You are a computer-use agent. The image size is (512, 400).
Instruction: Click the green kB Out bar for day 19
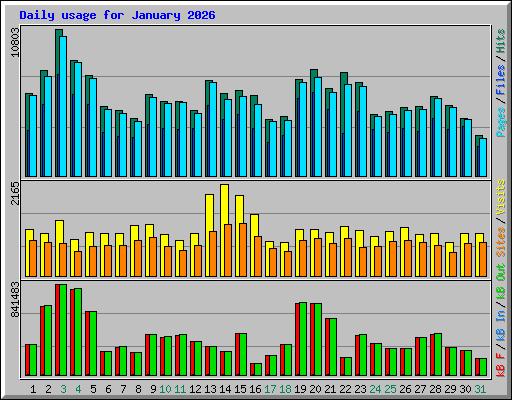303,339
